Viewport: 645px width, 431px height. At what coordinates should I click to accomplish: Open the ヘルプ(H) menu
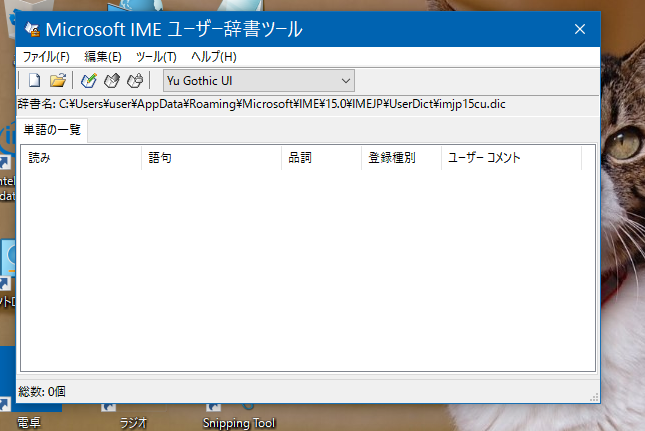214,57
